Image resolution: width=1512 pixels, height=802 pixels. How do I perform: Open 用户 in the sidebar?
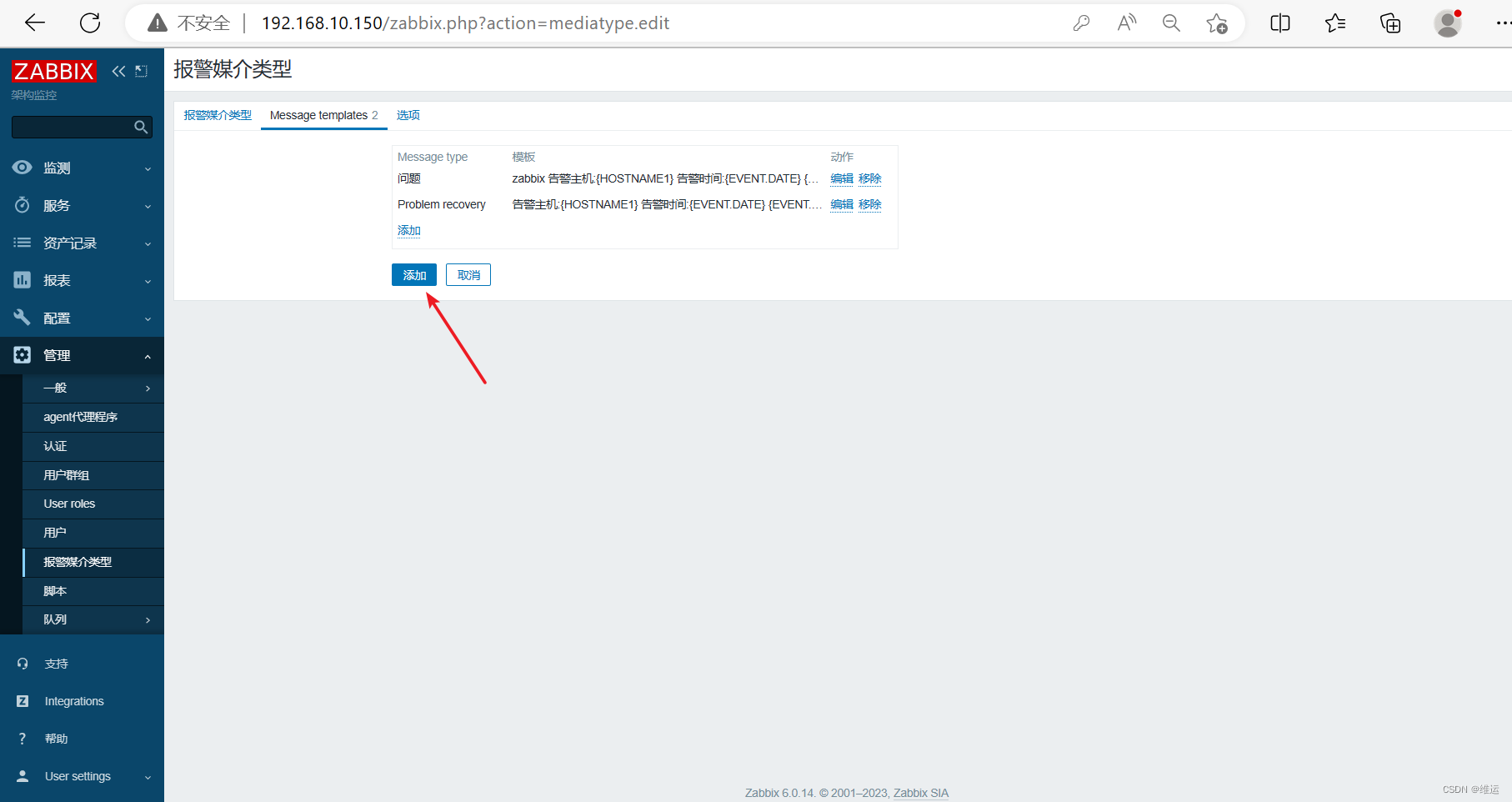(93, 533)
